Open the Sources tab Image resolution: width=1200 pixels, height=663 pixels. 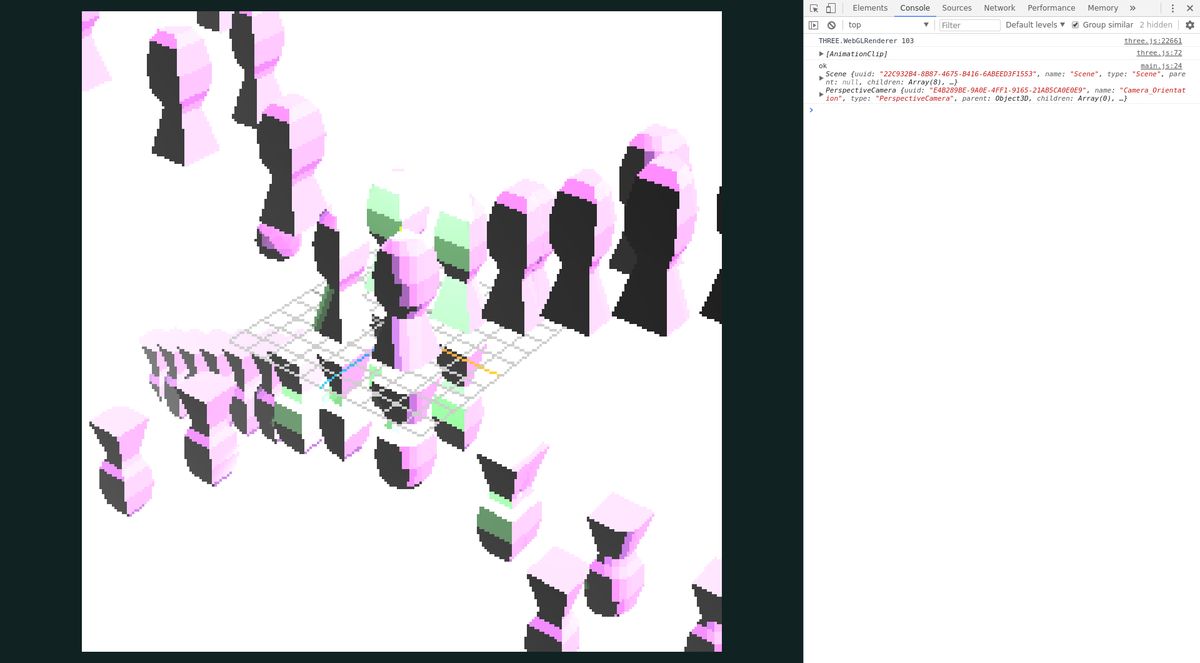[956, 8]
